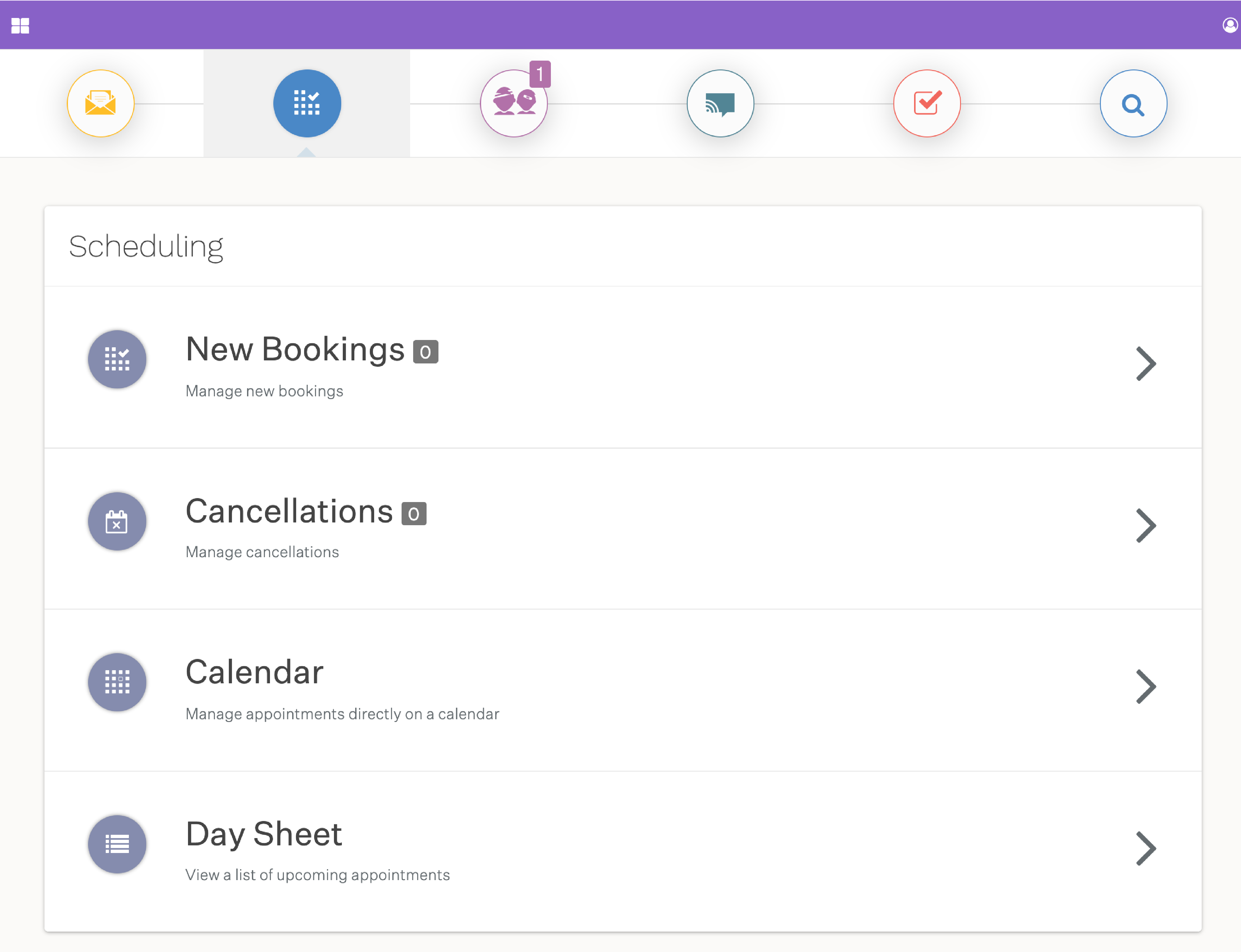Viewport: 1241px width, 952px height.
Task: Open the red checkmark tasks icon
Action: (x=927, y=103)
